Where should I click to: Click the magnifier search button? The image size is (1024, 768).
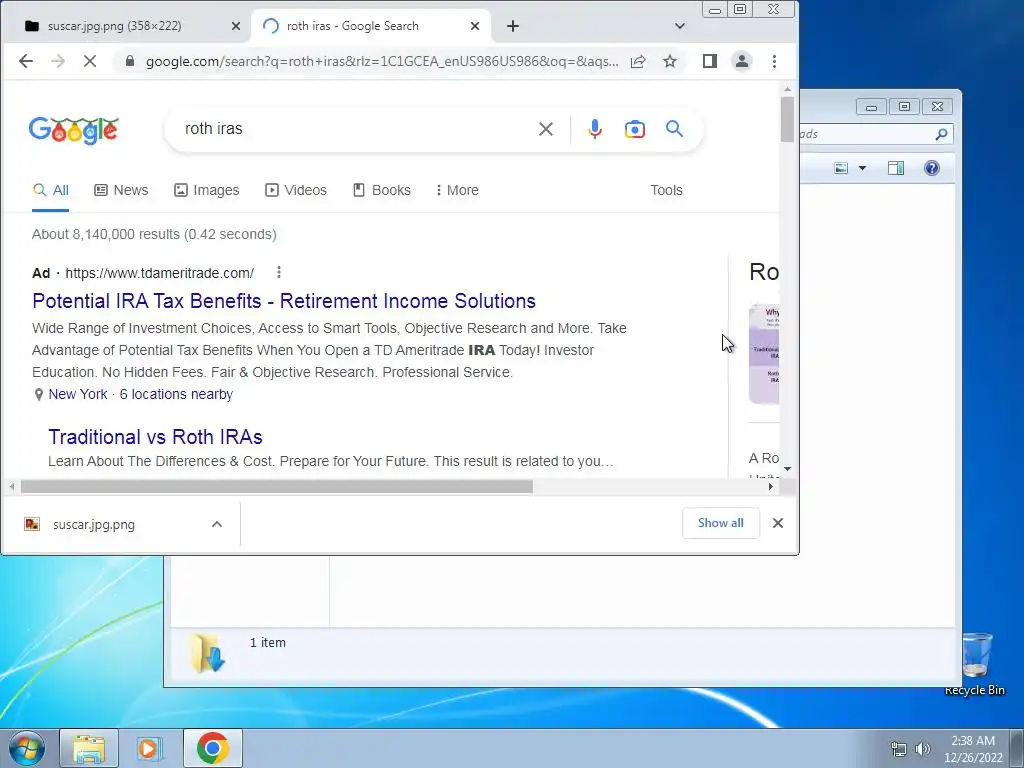pyautogui.click(x=675, y=129)
